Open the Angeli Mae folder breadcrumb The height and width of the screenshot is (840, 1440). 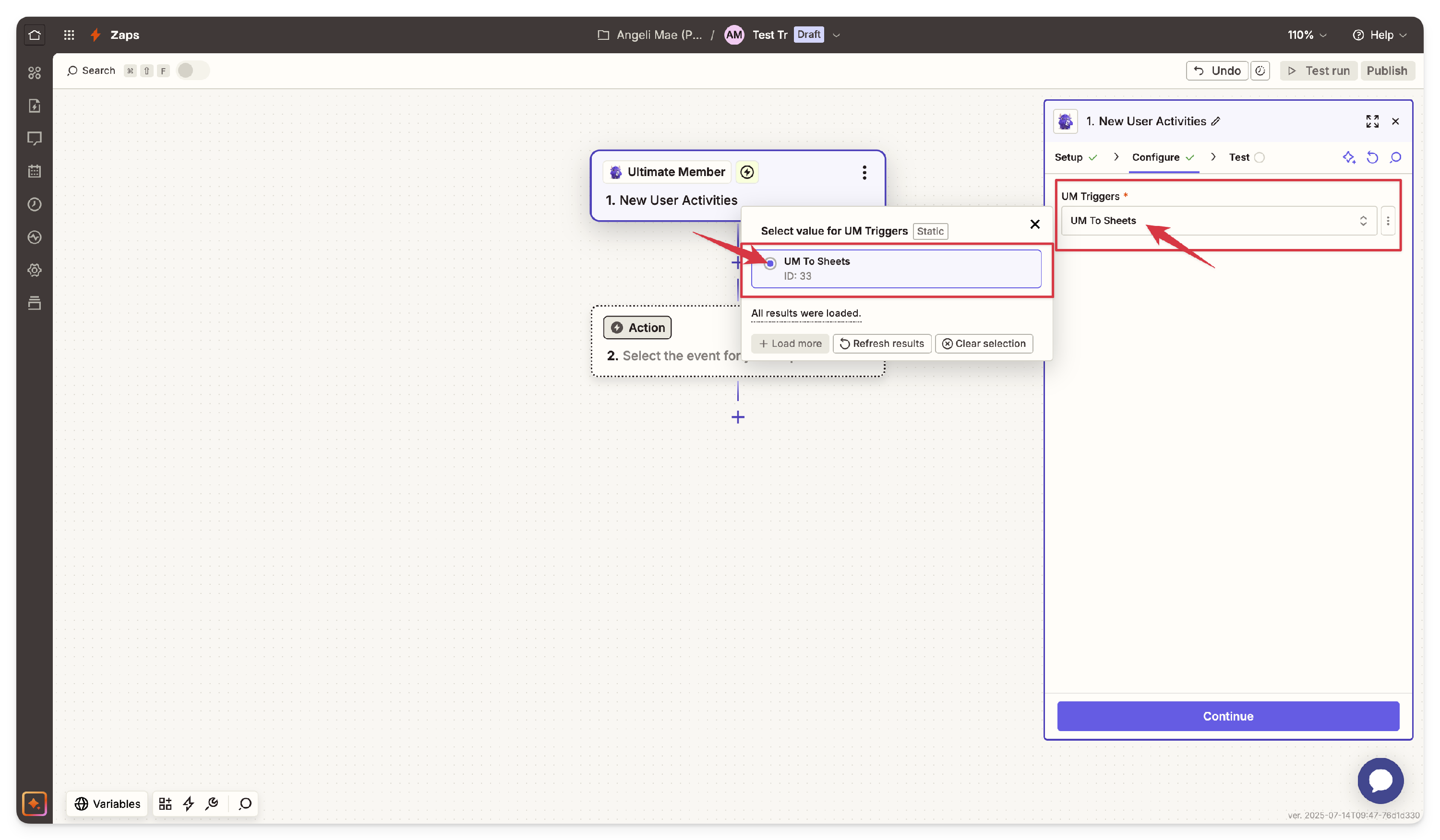[649, 35]
